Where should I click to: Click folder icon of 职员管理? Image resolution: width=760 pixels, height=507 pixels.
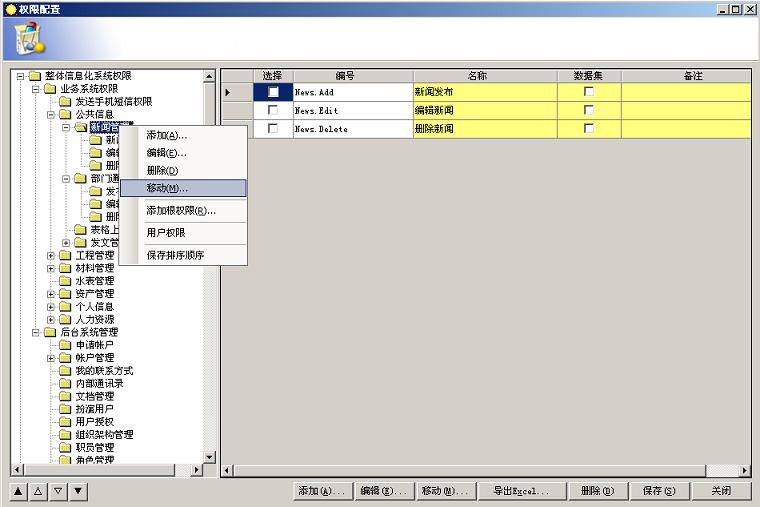click(x=65, y=447)
